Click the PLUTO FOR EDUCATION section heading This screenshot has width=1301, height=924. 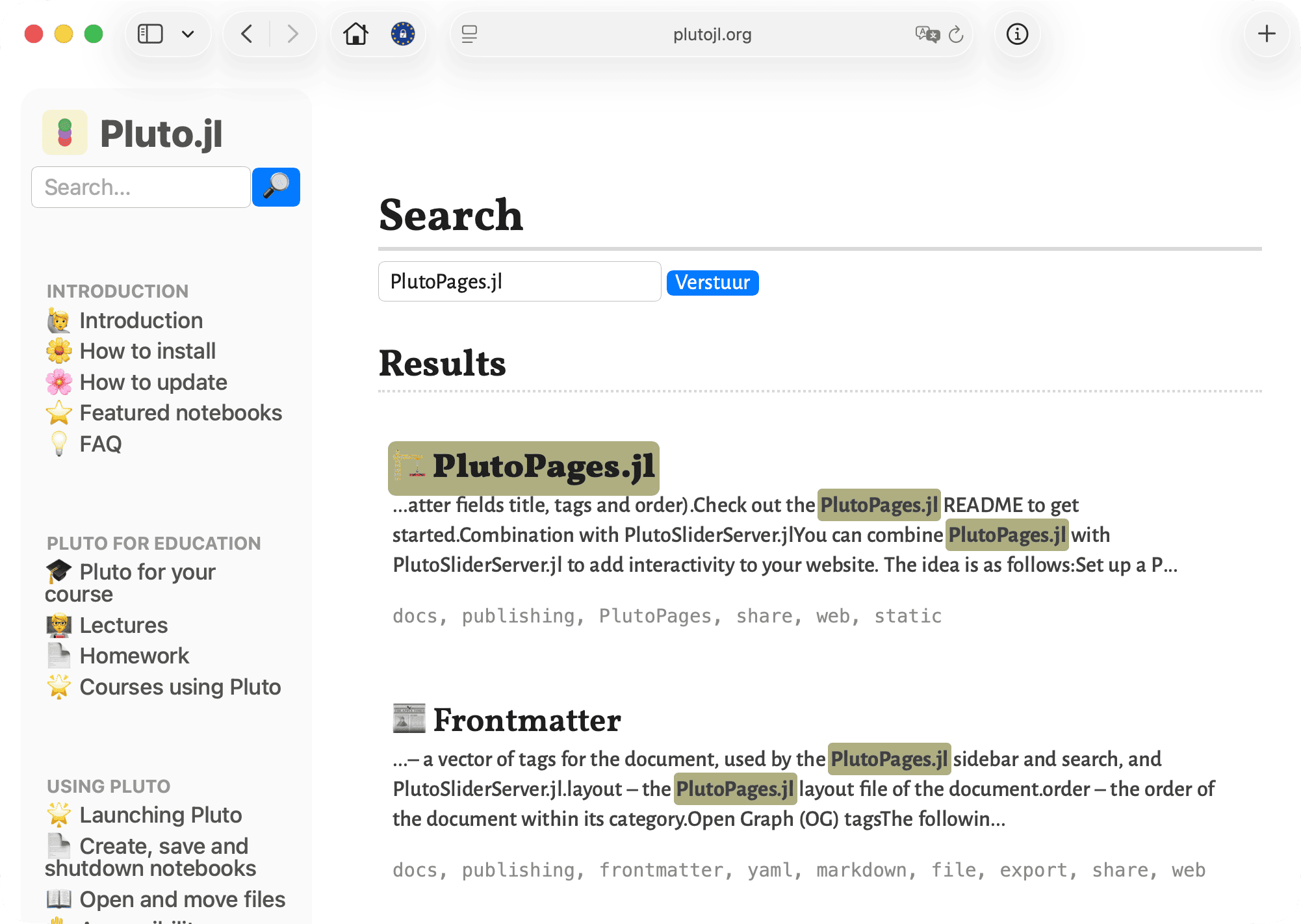click(x=154, y=543)
